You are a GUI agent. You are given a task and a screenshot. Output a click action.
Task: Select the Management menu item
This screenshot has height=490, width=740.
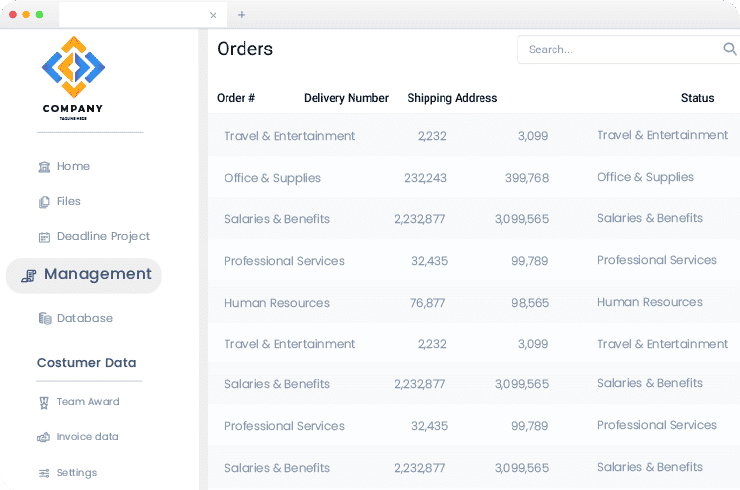coord(84,275)
